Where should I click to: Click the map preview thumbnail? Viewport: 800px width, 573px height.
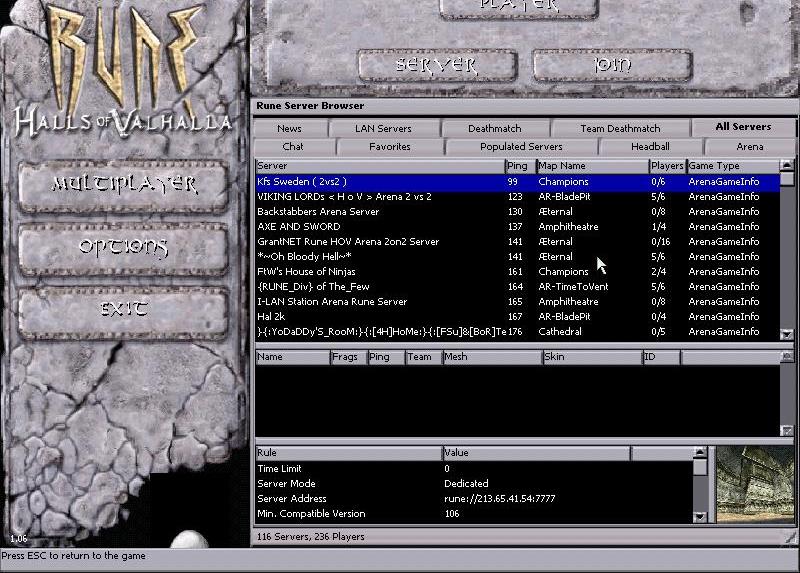[749, 484]
